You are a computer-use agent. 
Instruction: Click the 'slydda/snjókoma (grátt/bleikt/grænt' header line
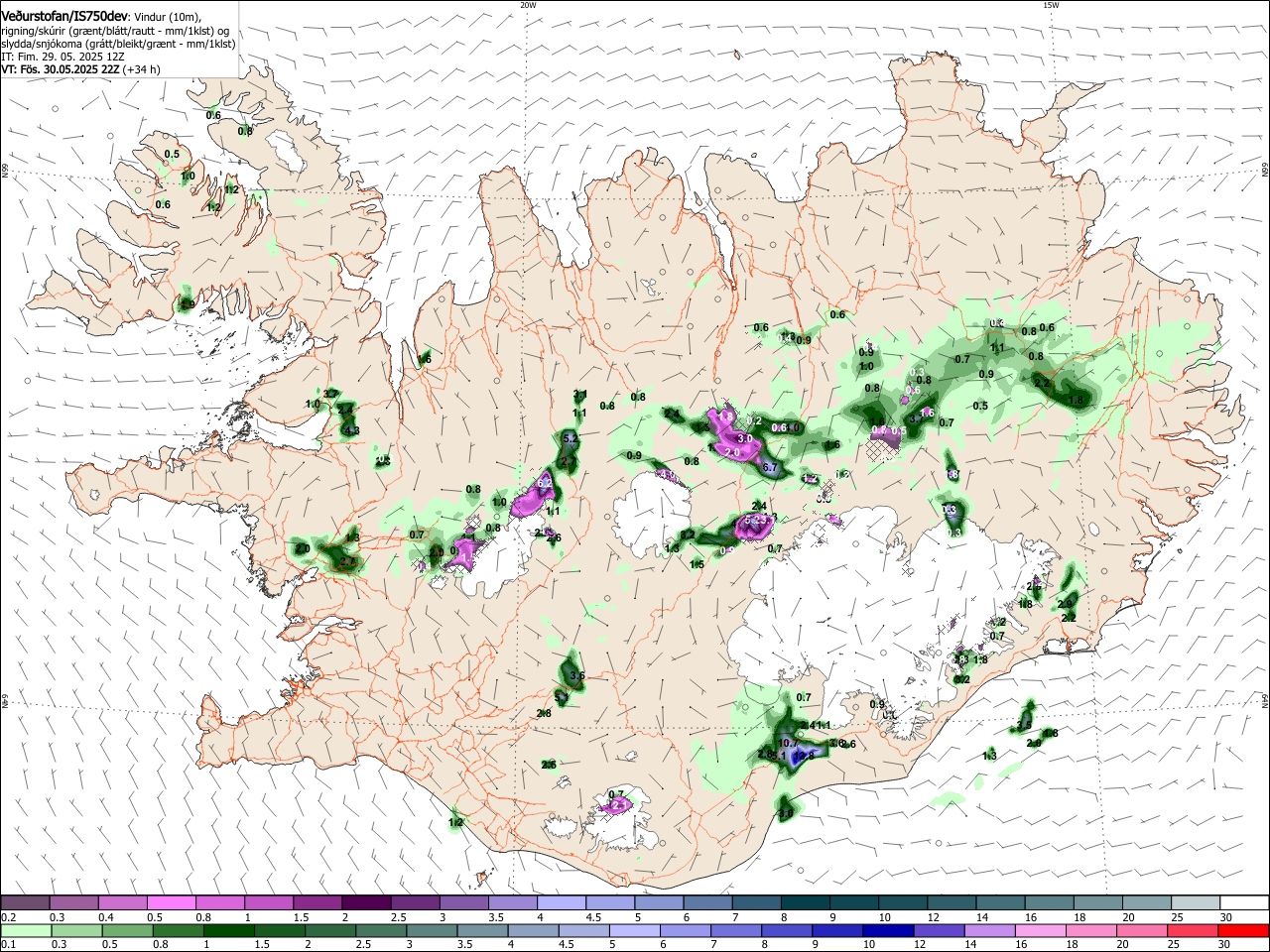pos(118,44)
